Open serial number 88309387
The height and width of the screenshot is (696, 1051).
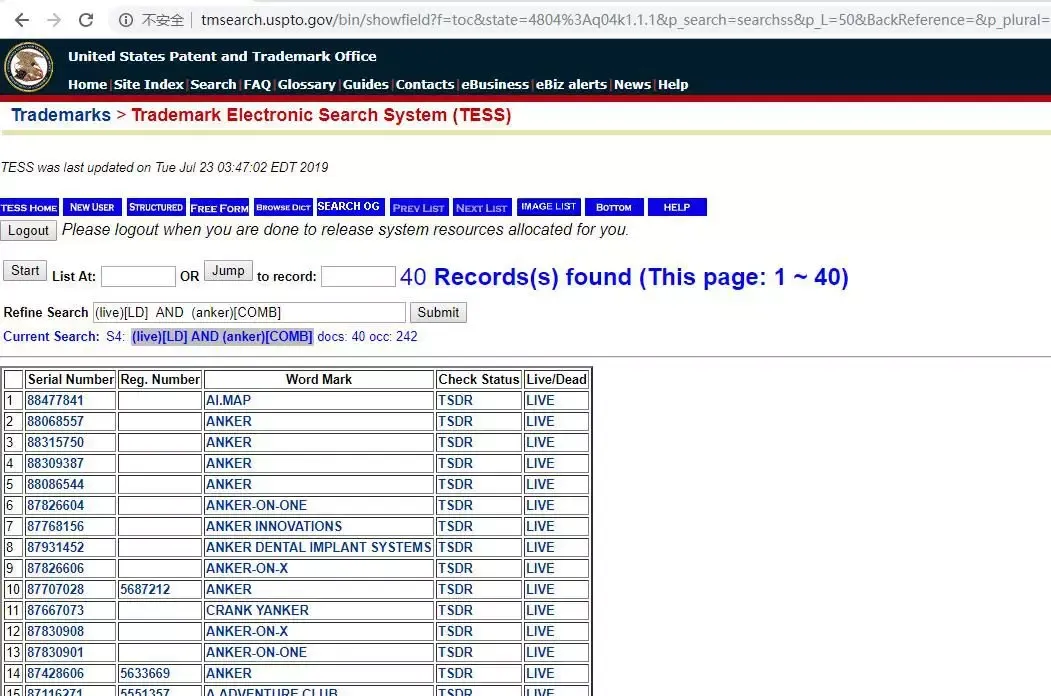pyautogui.click(x=55, y=463)
